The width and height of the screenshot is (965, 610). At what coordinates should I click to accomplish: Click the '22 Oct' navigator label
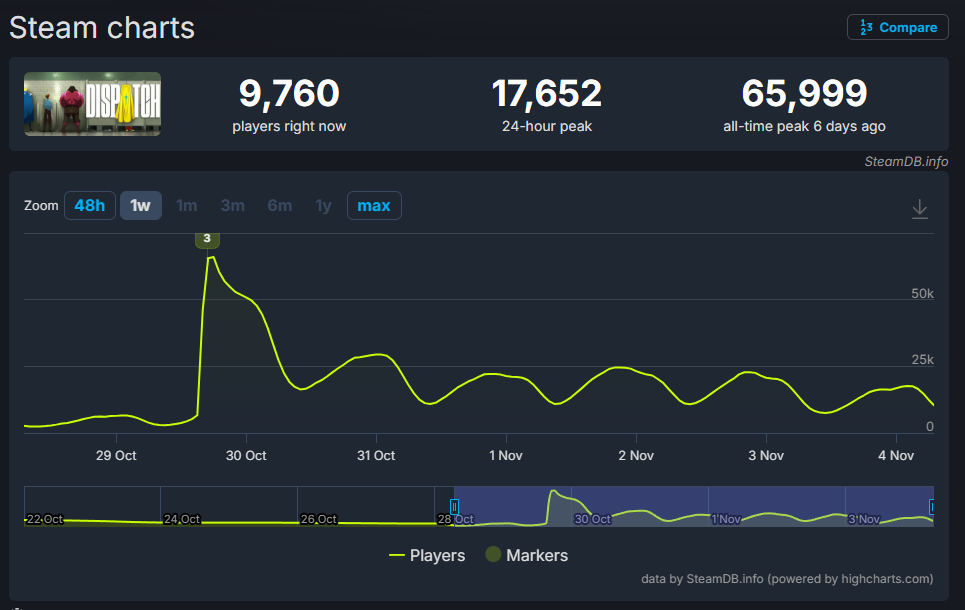[45, 519]
